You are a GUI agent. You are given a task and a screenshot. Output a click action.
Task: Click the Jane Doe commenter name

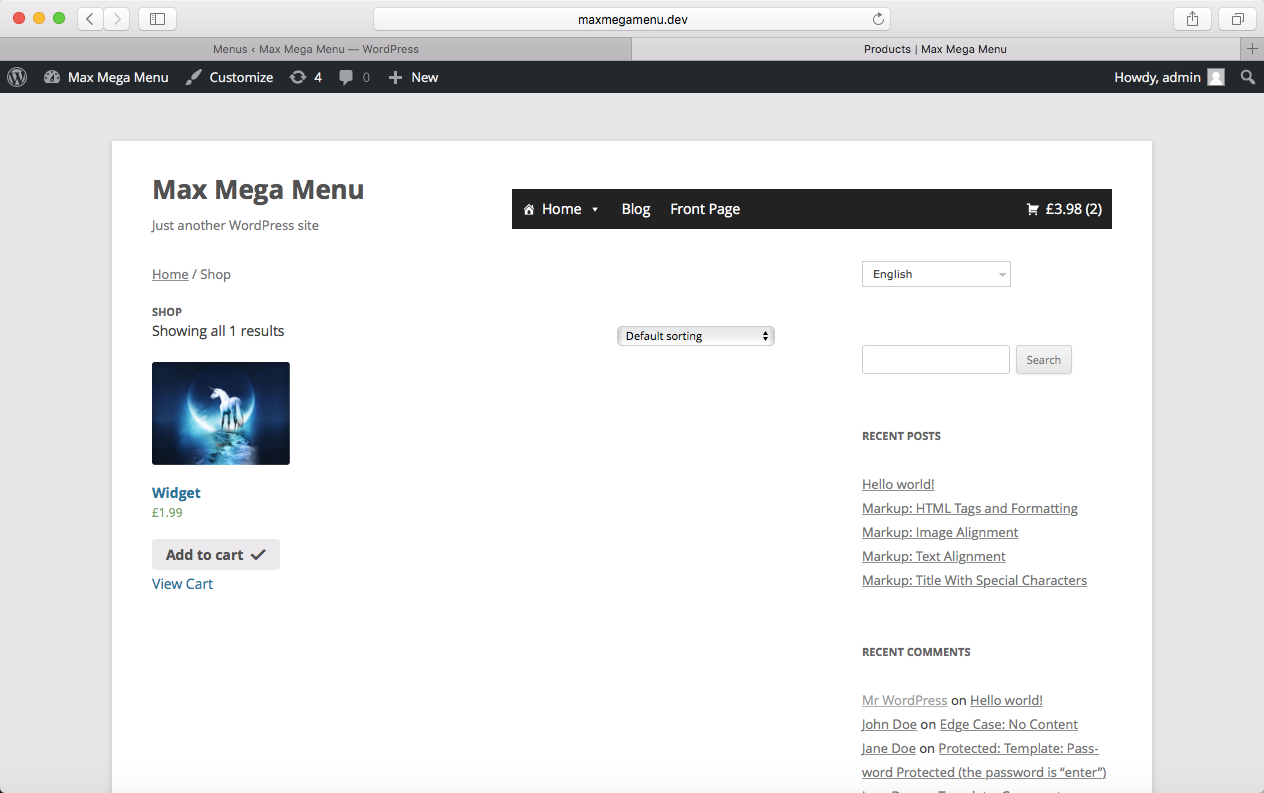click(x=889, y=748)
